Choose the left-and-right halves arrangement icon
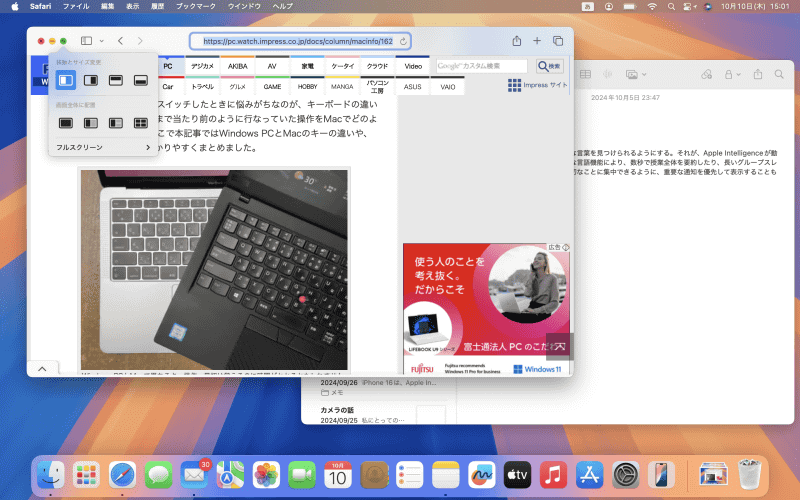 tap(91, 123)
